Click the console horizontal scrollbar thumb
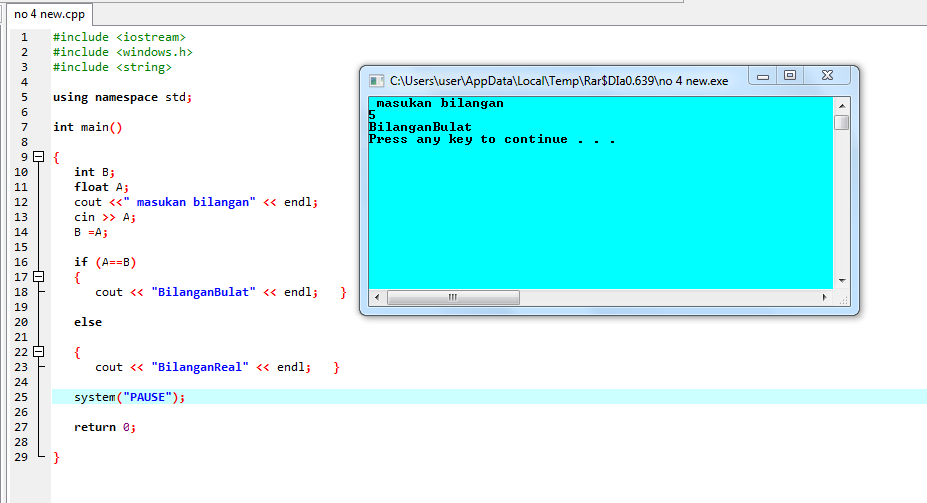927x503 pixels. click(x=453, y=297)
